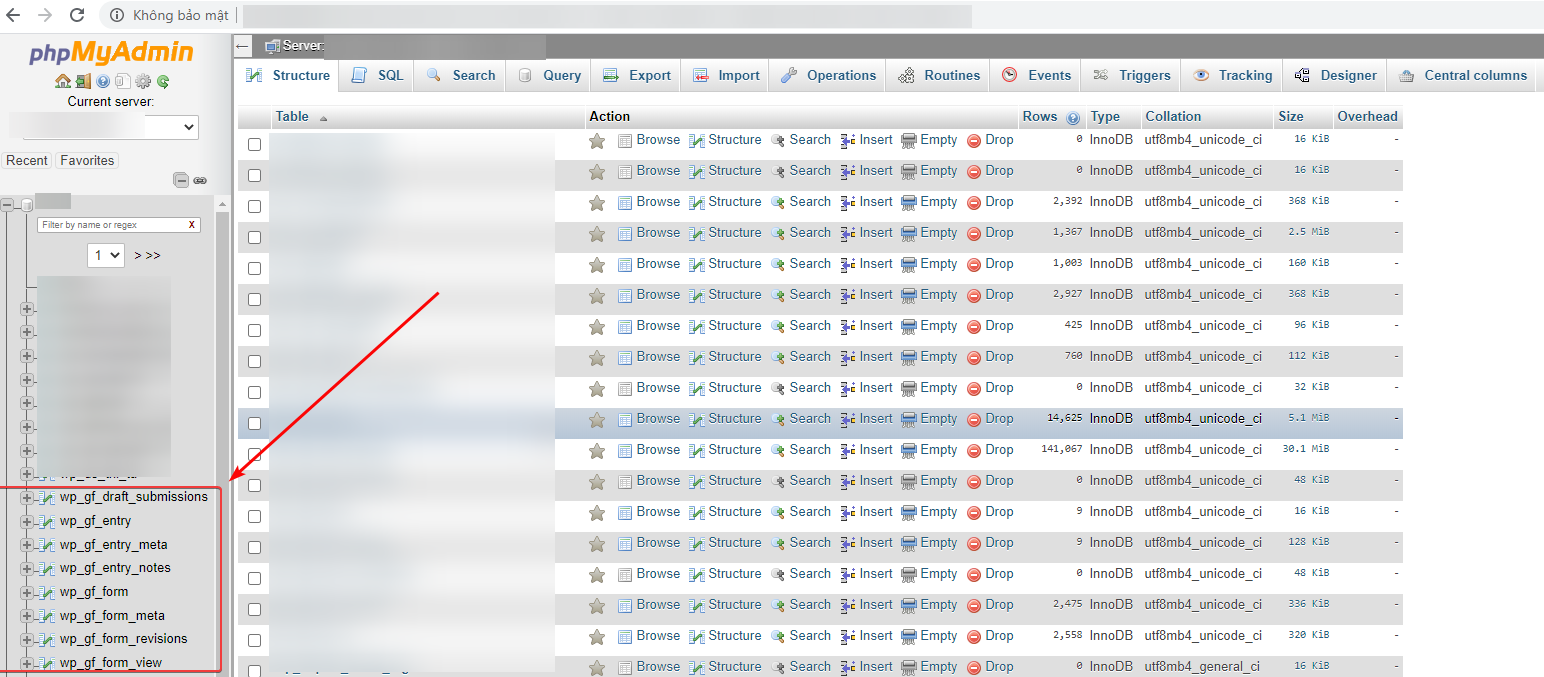1544x677 pixels.
Task: Check the box for the 1,367 rows table
Action: pos(254,237)
